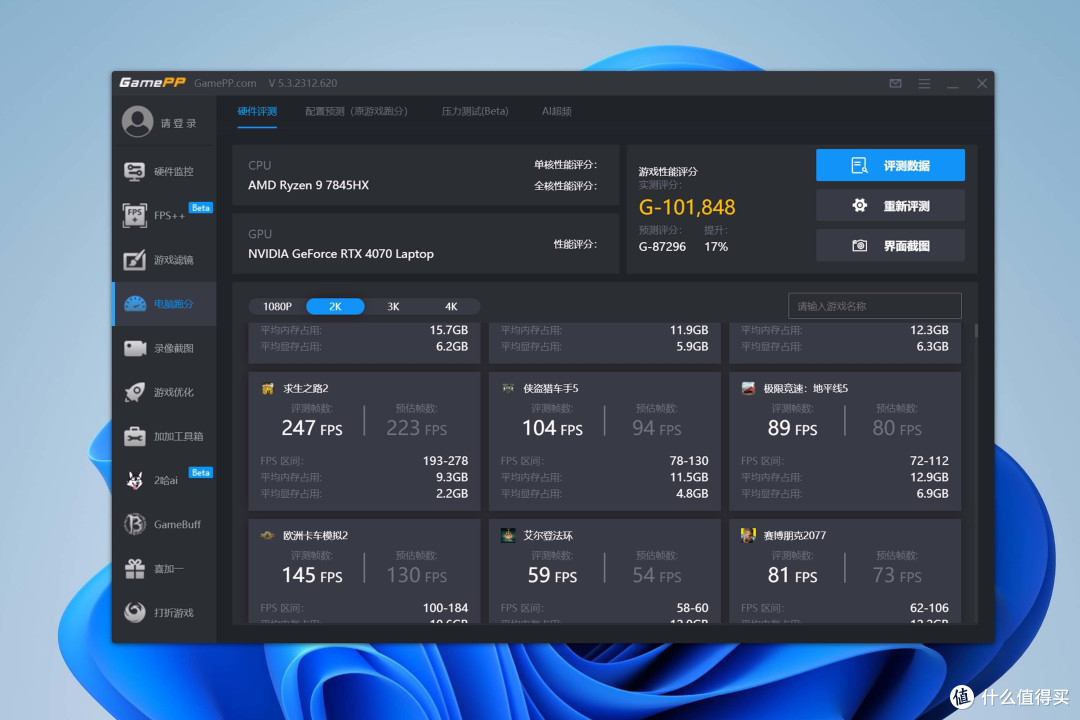Click the user avatar login icon
The width and height of the screenshot is (1080, 720).
coord(138,122)
